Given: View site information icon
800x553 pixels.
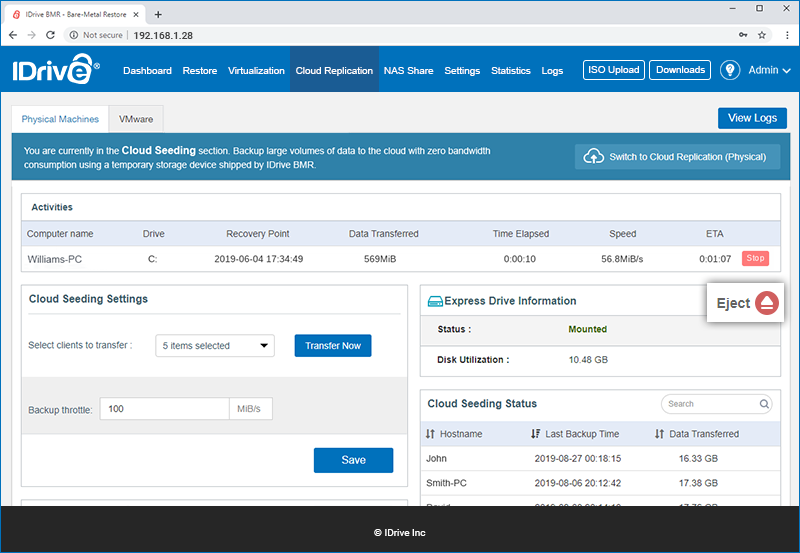Looking at the screenshot, I should [x=74, y=35].
